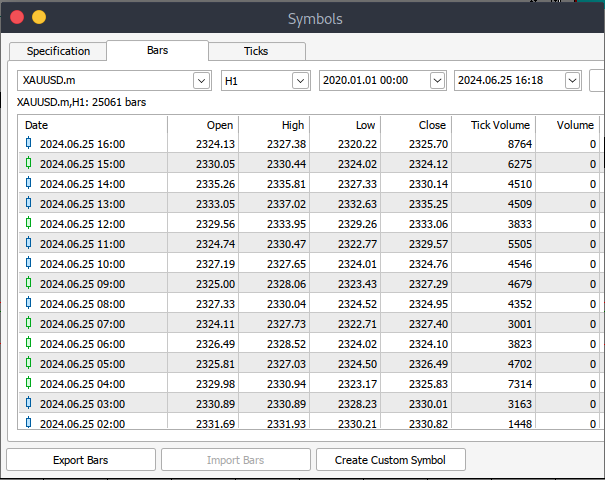Click tick volume value 3001
The width and height of the screenshot is (605, 480).
click(520, 324)
